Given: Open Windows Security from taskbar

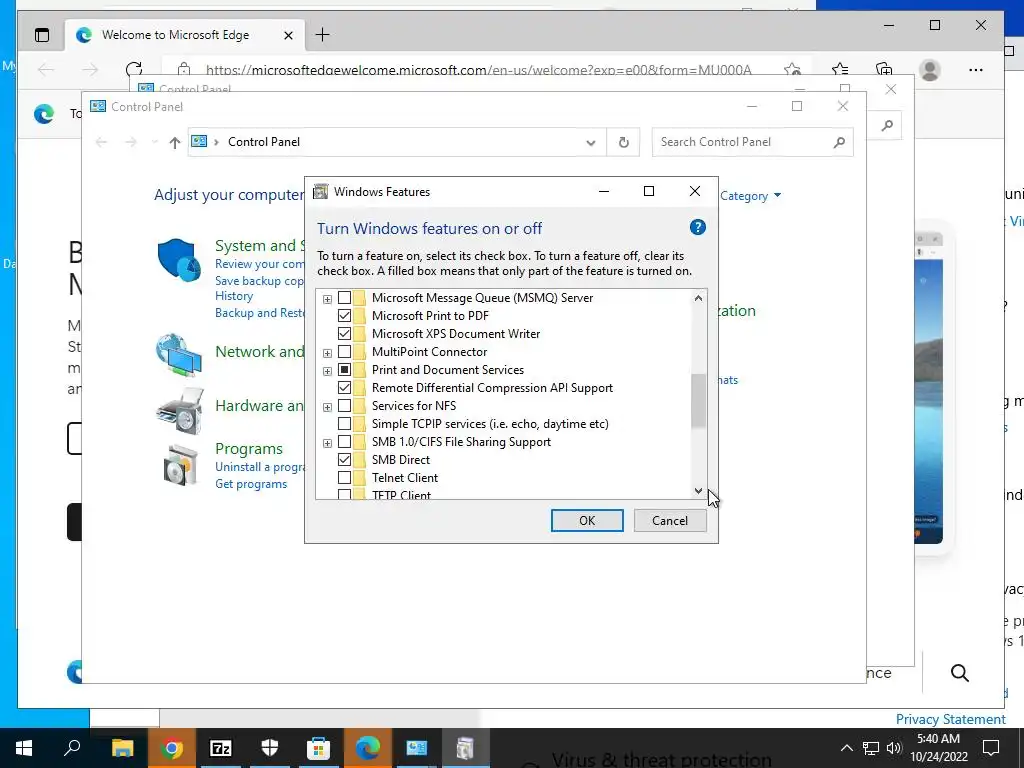Looking at the screenshot, I should [269, 748].
